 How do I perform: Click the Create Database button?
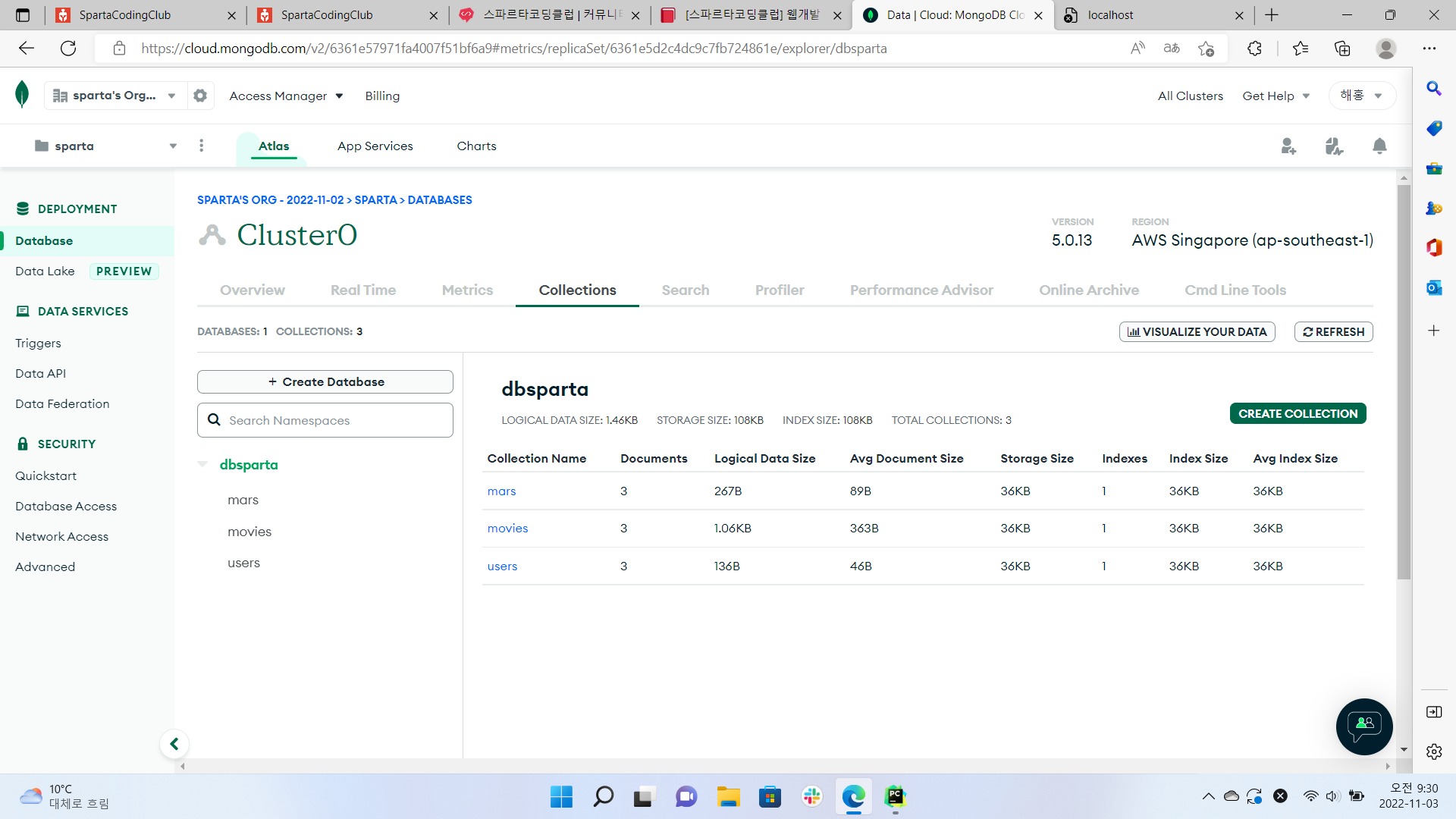[325, 381]
